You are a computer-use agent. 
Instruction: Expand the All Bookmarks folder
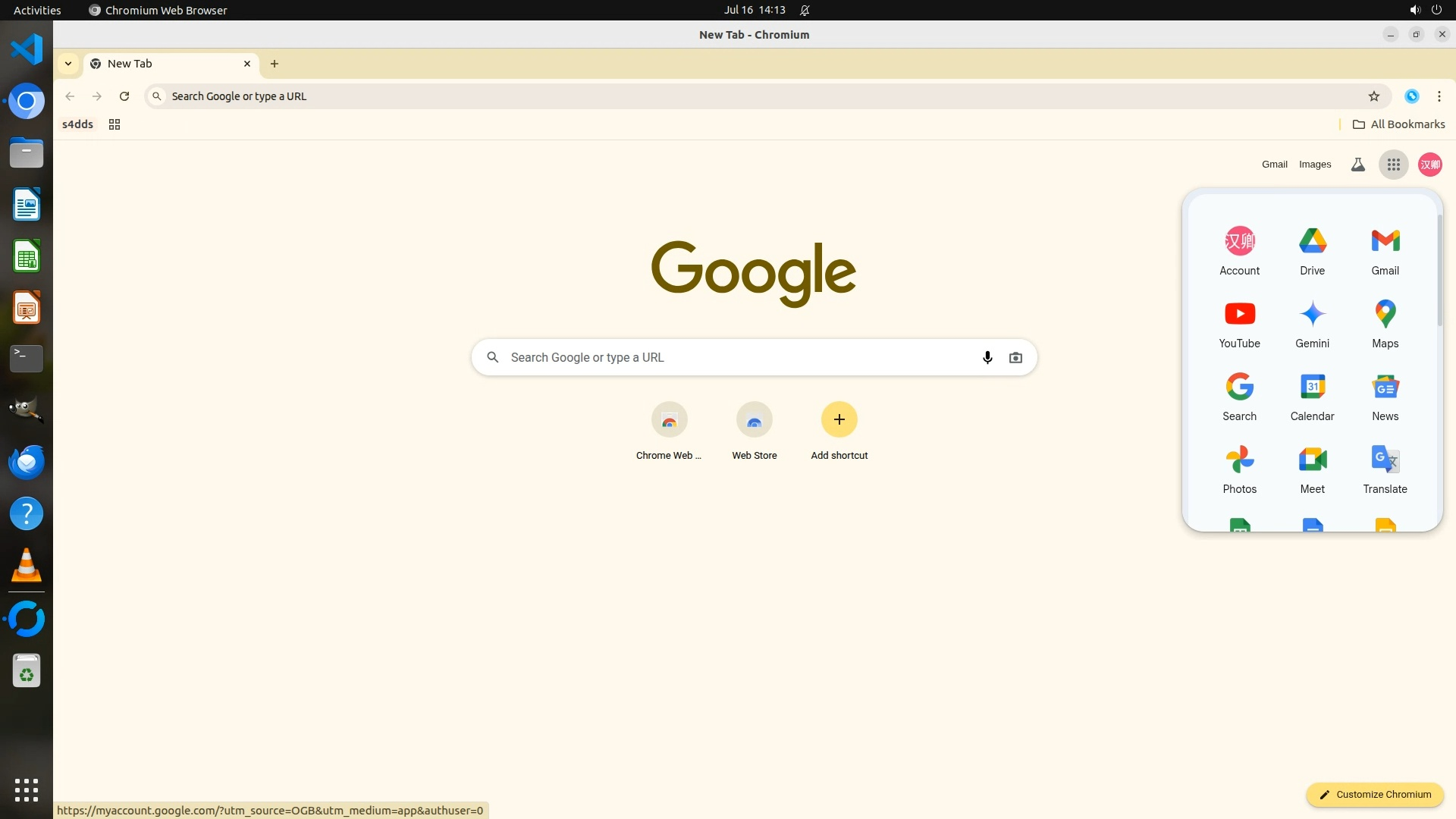(1398, 124)
